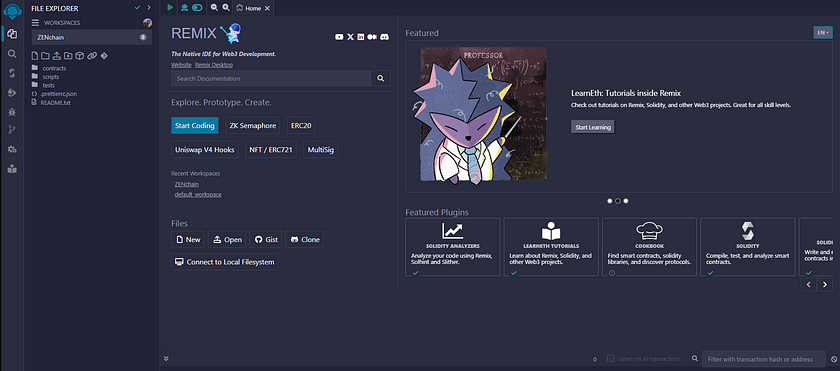Open Remix Medium icon
This screenshot has width=840, height=371.
[372, 37]
